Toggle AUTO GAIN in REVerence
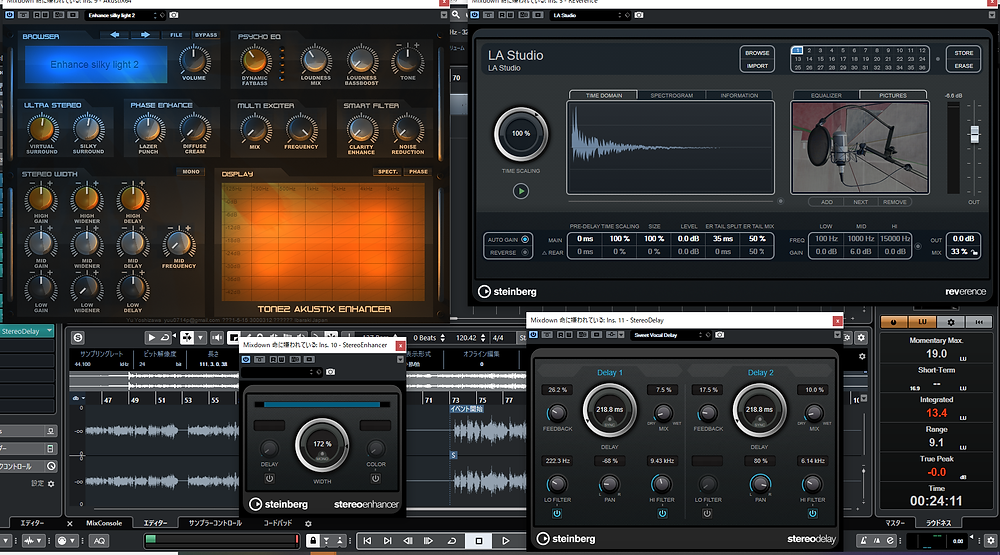This screenshot has height=555, width=1000. click(x=525, y=239)
